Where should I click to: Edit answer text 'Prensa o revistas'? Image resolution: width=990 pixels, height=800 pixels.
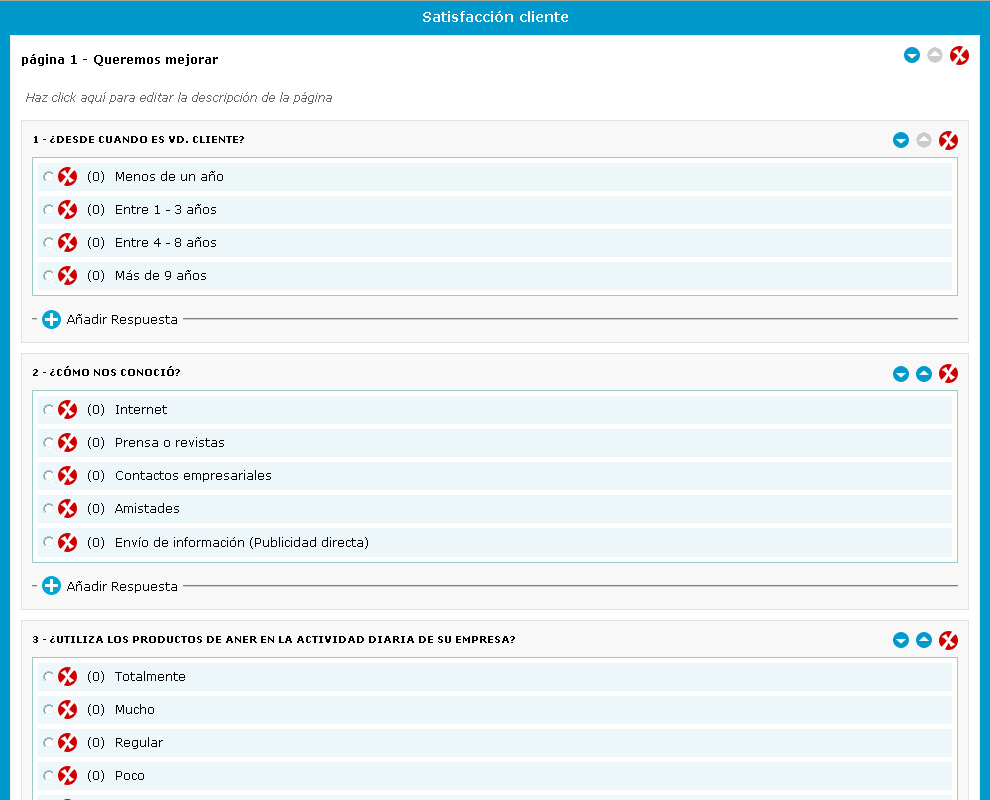[169, 443]
